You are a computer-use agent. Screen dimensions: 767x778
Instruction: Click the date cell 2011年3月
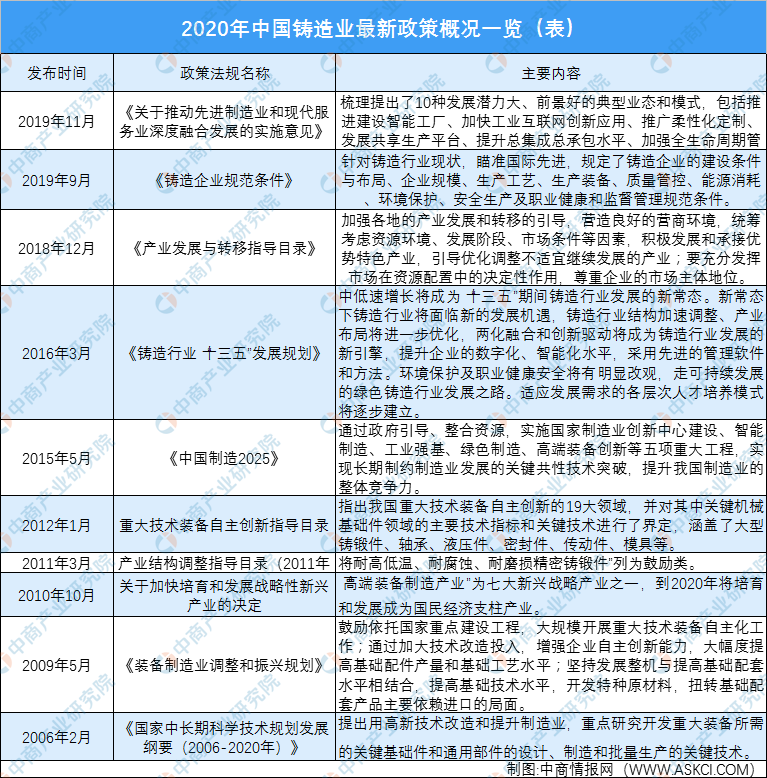tap(57, 563)
